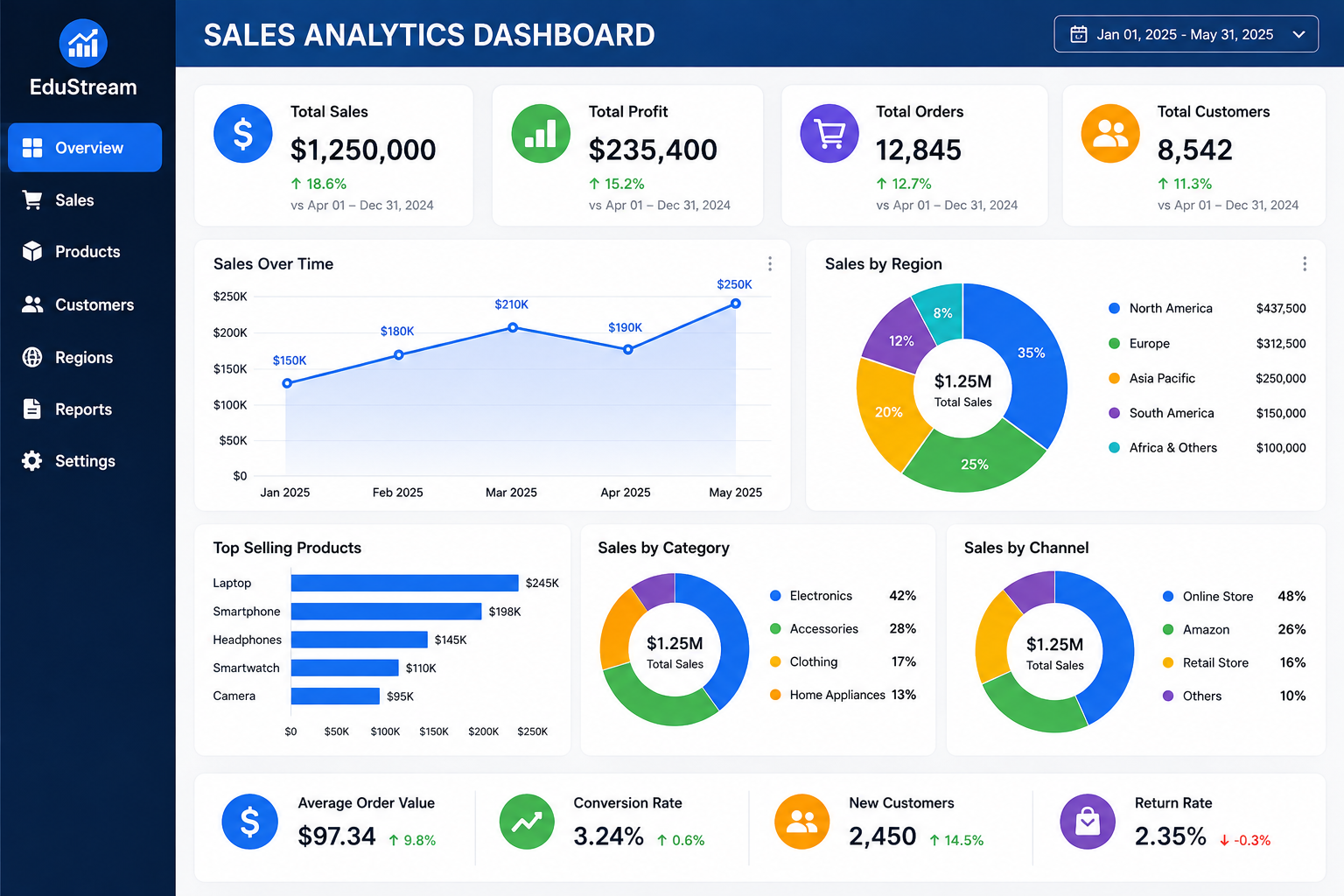Click the Total Customers people icon
The height and width of the screenshot is (896, 1344).
coord(1110,134)
